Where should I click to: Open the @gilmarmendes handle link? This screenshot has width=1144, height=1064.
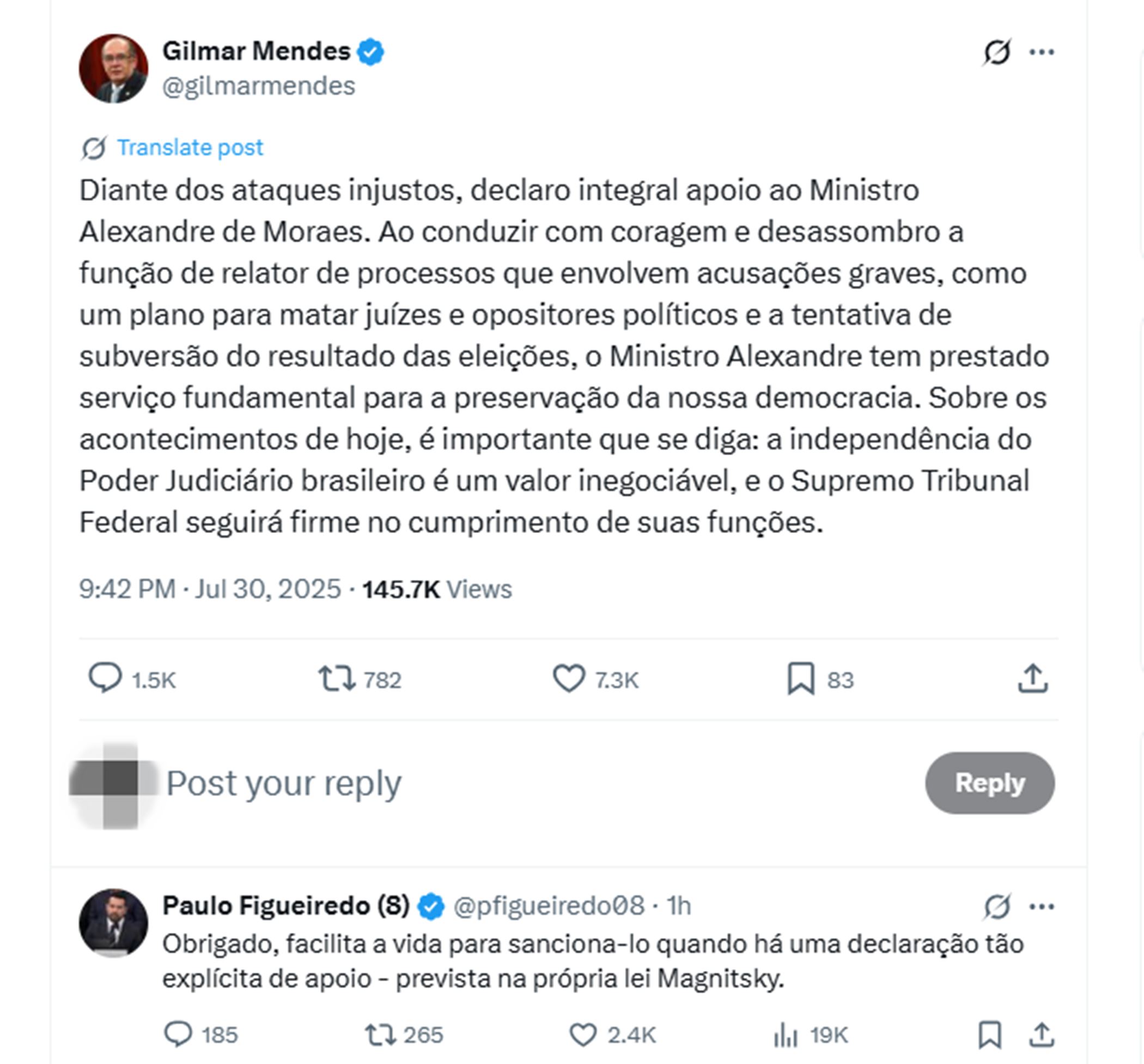[258, 86]
